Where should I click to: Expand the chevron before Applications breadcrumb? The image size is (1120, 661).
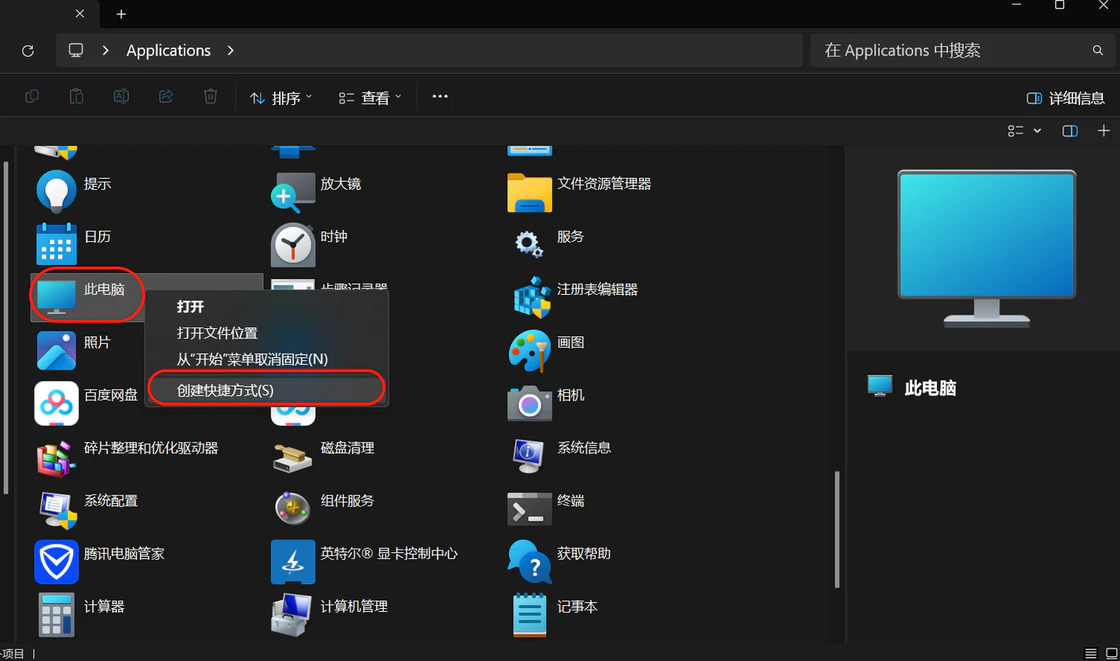click(106, 51)
